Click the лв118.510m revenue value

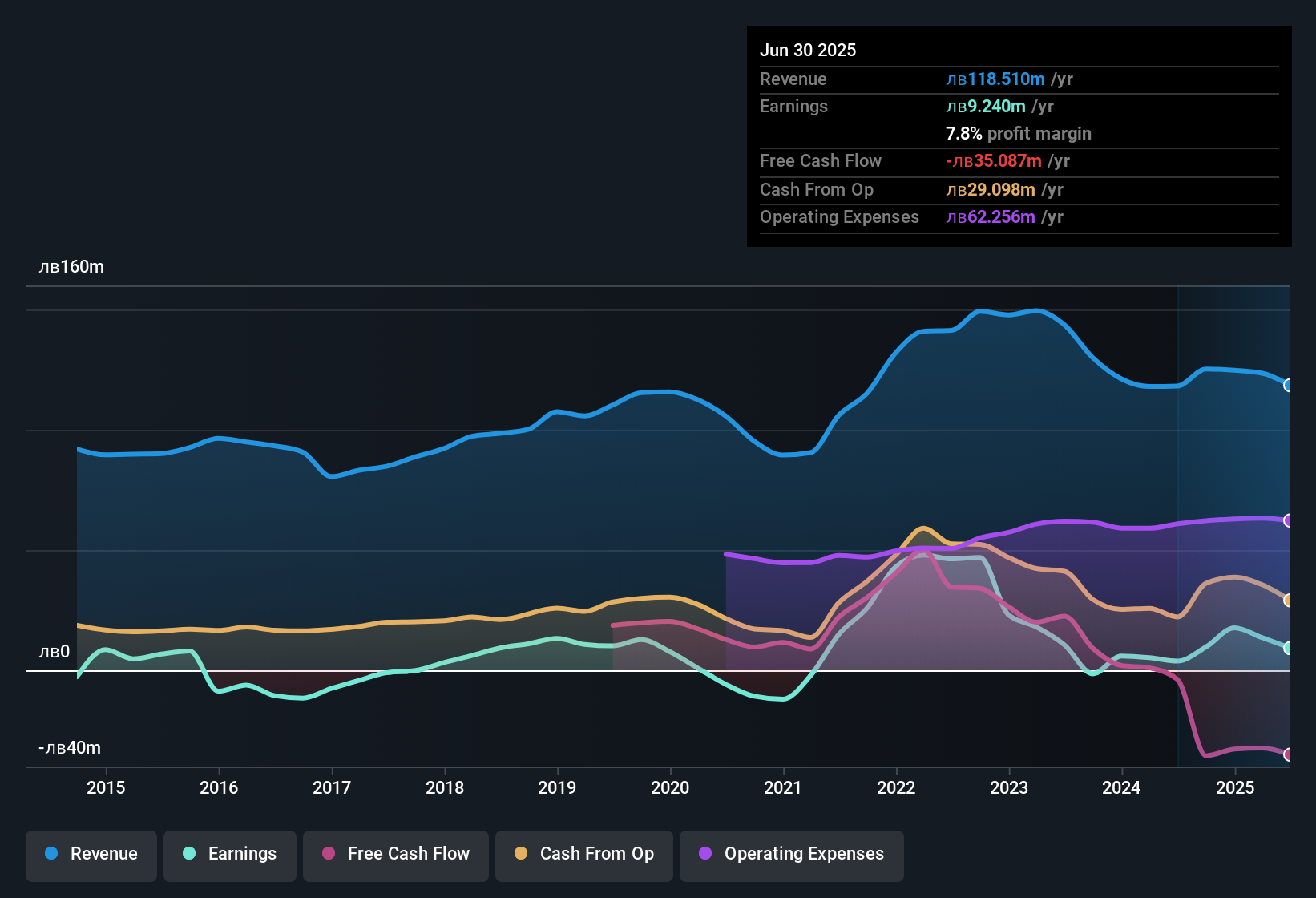point(995,79)
